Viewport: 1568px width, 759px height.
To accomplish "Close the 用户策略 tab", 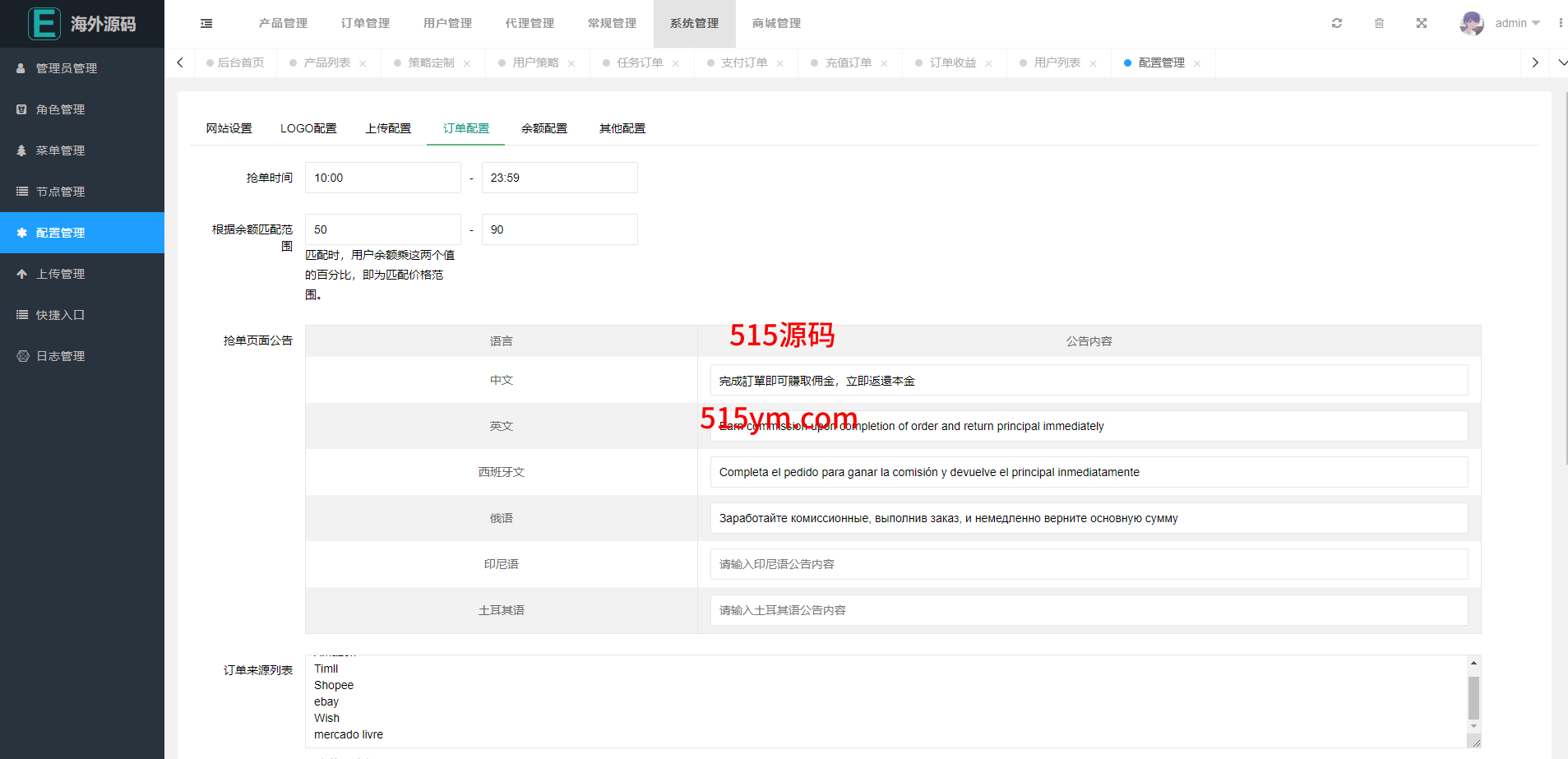I will tap(571, 63).
